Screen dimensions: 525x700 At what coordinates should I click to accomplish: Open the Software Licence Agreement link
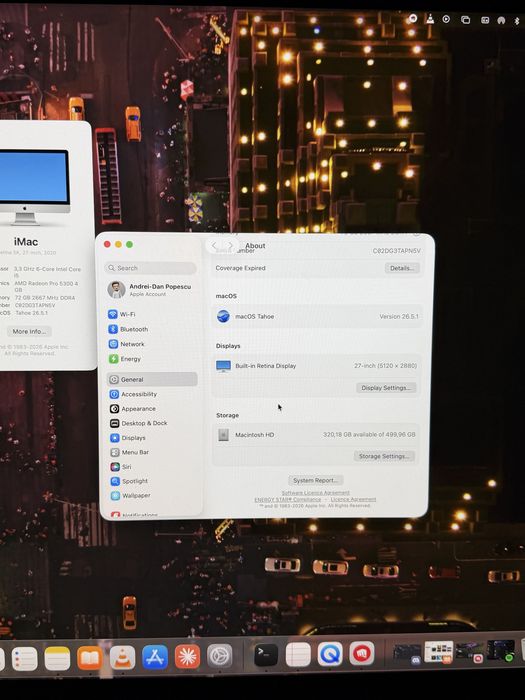tap(316, 492)
